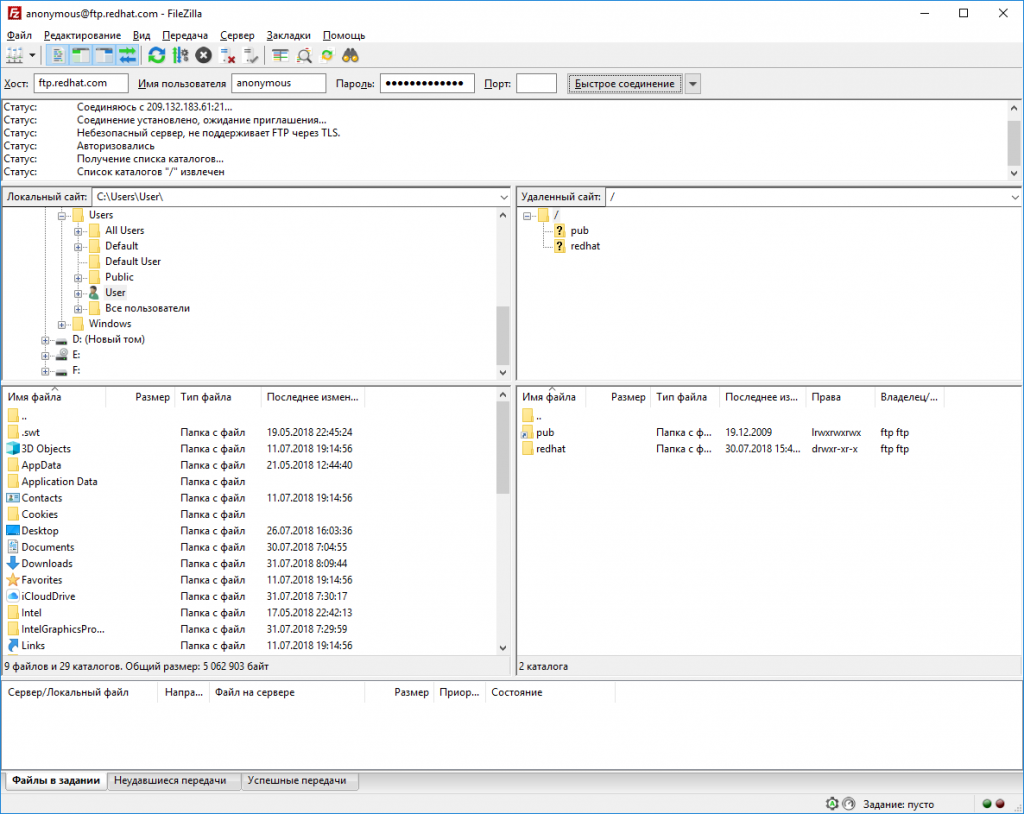The image size is (1024, 814).
Task: Open the Site Manager icon
Action: [14, 55]
